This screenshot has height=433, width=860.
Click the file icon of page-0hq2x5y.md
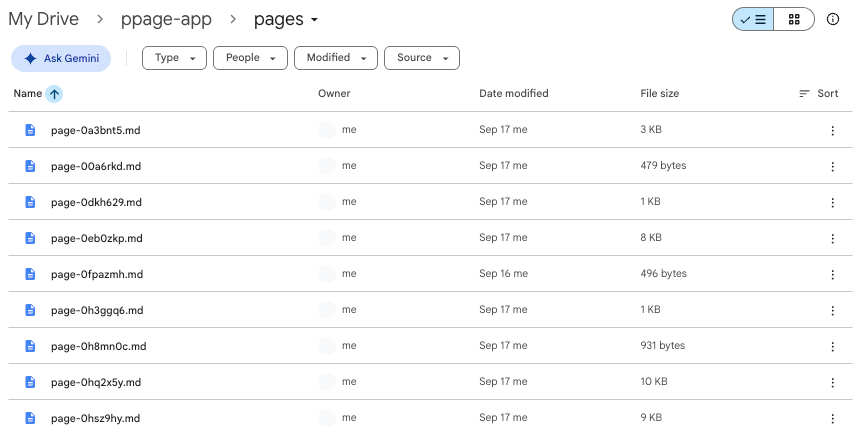[30, 382]
